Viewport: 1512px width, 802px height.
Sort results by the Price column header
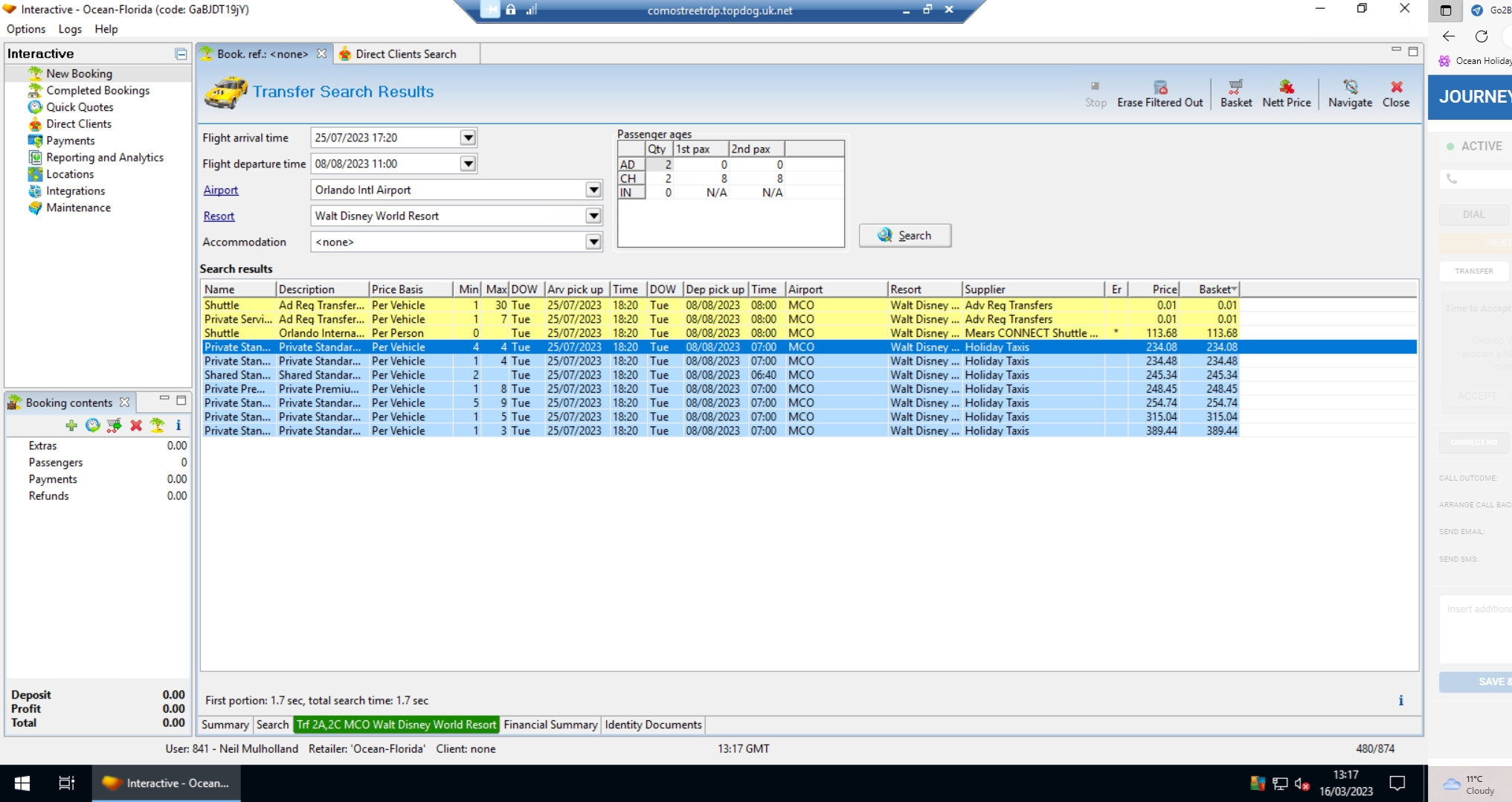[1154, 289]
